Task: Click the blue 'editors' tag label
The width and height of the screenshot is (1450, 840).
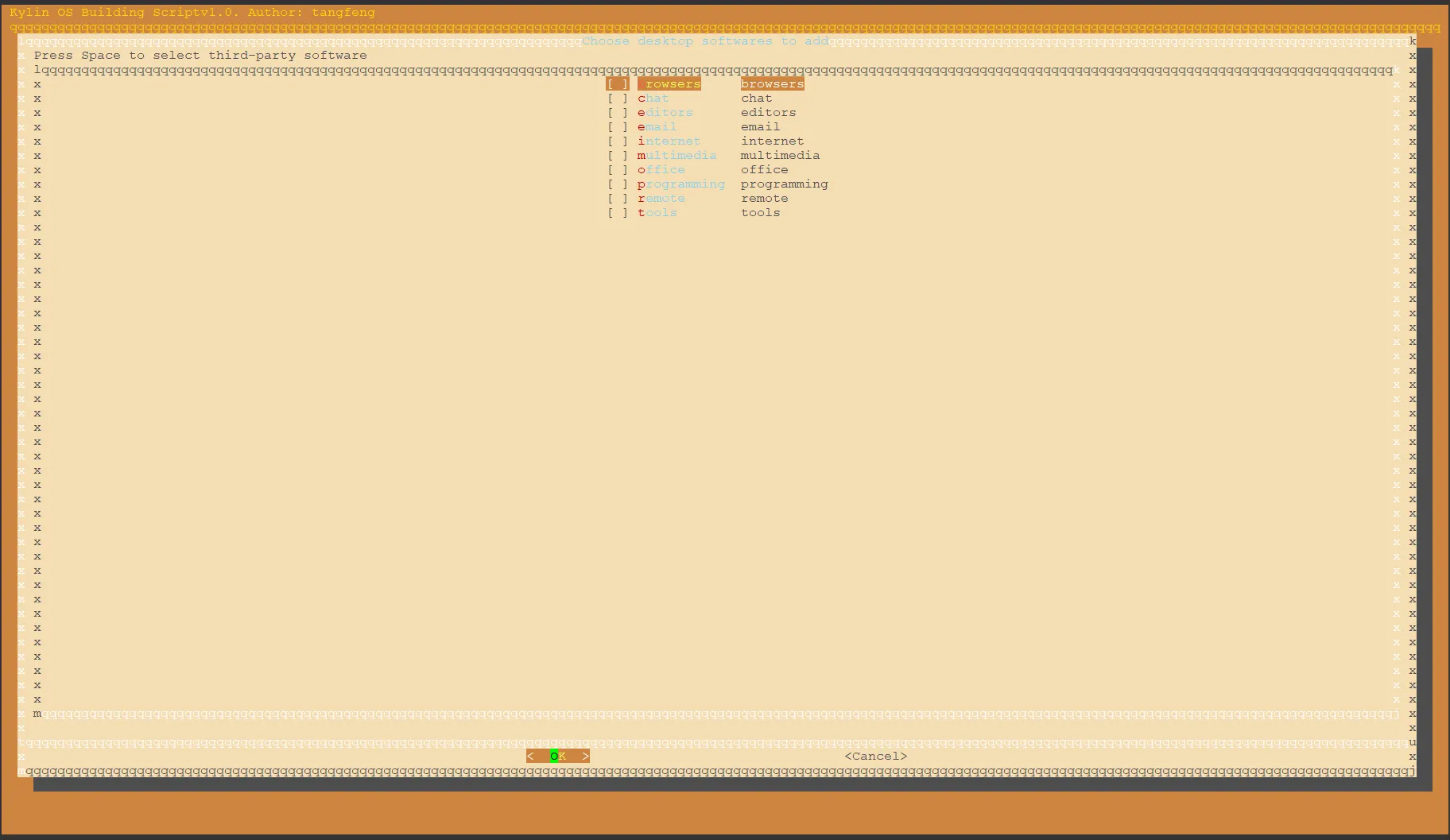Action: pyautogui.click(x=665, y=113)
